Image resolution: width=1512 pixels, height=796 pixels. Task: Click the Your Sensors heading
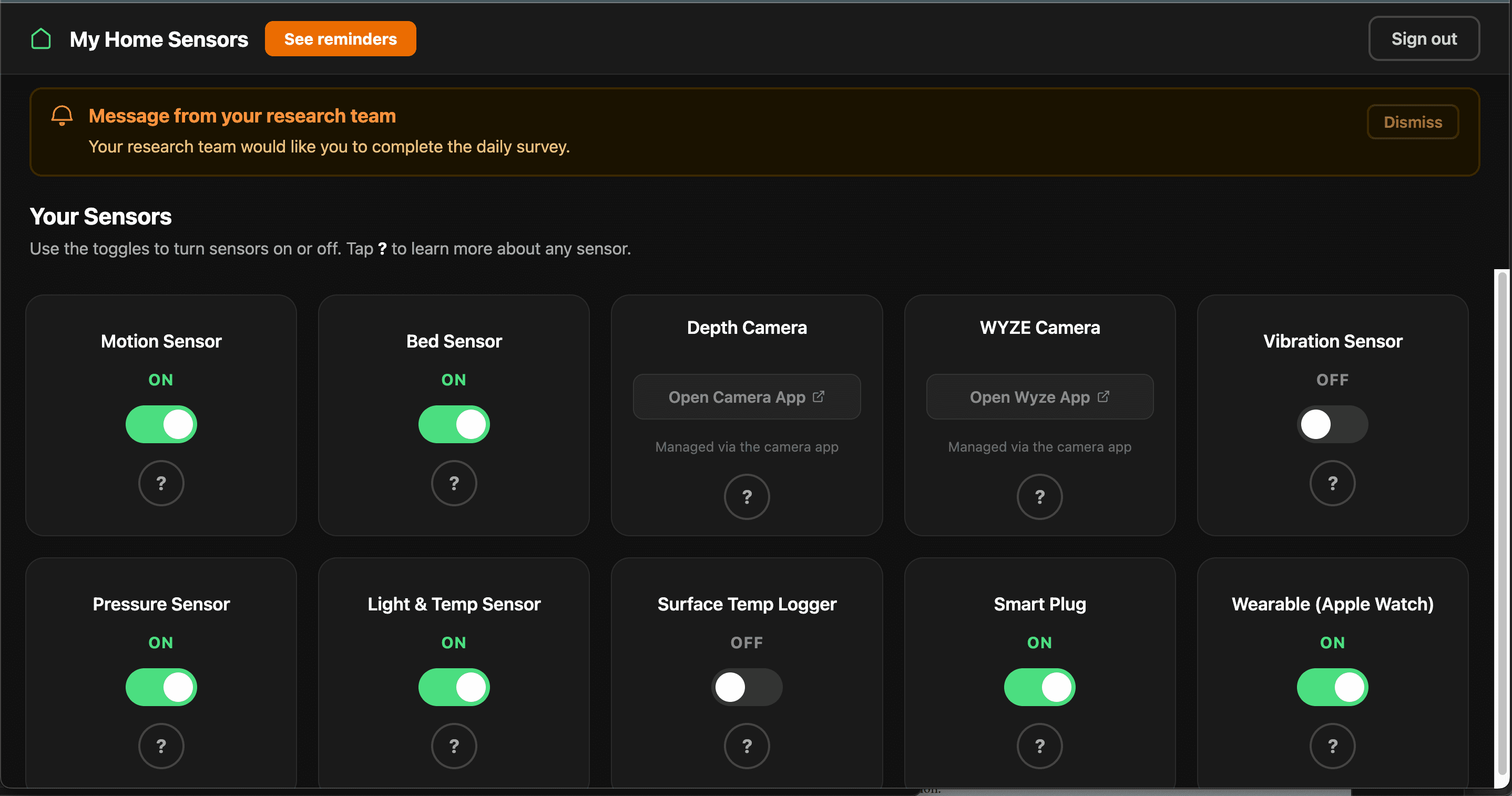point(101,217)
